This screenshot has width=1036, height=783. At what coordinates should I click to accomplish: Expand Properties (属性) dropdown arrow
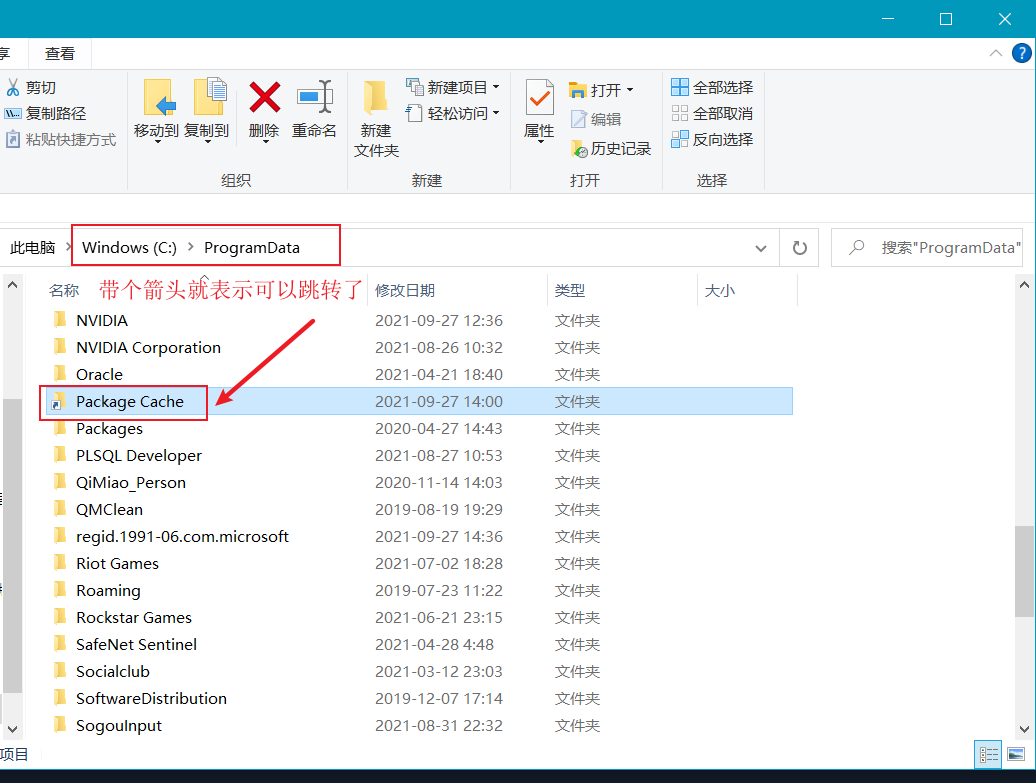tap(540, 141)
